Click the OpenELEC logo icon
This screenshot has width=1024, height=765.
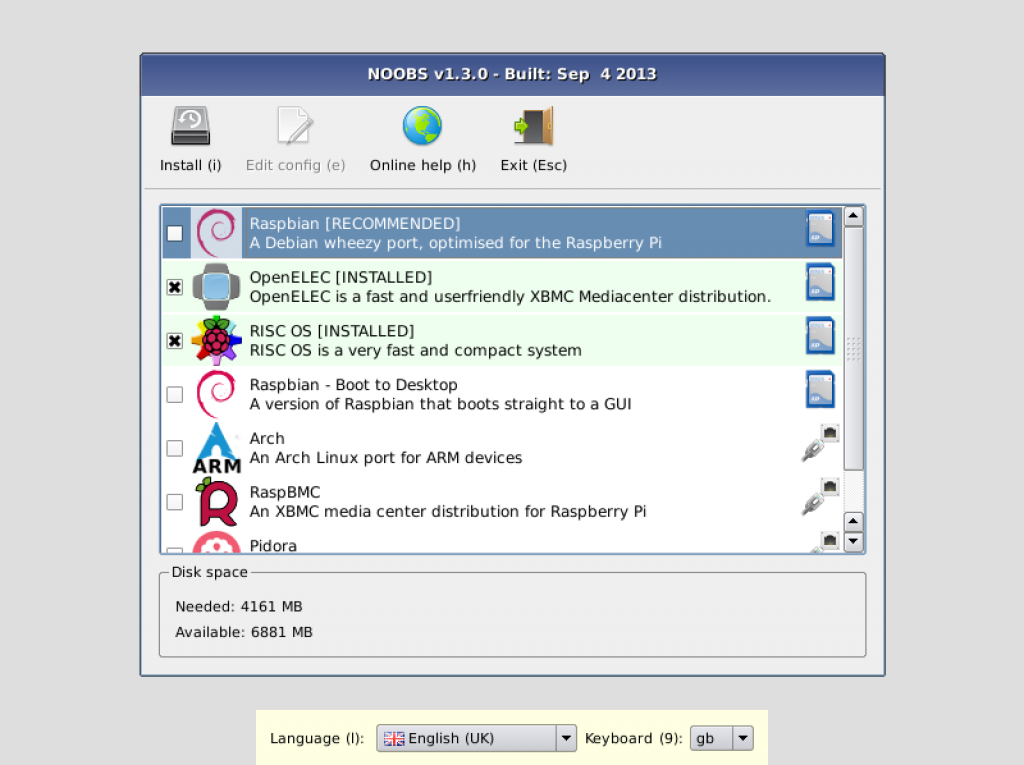coord(216,287)
